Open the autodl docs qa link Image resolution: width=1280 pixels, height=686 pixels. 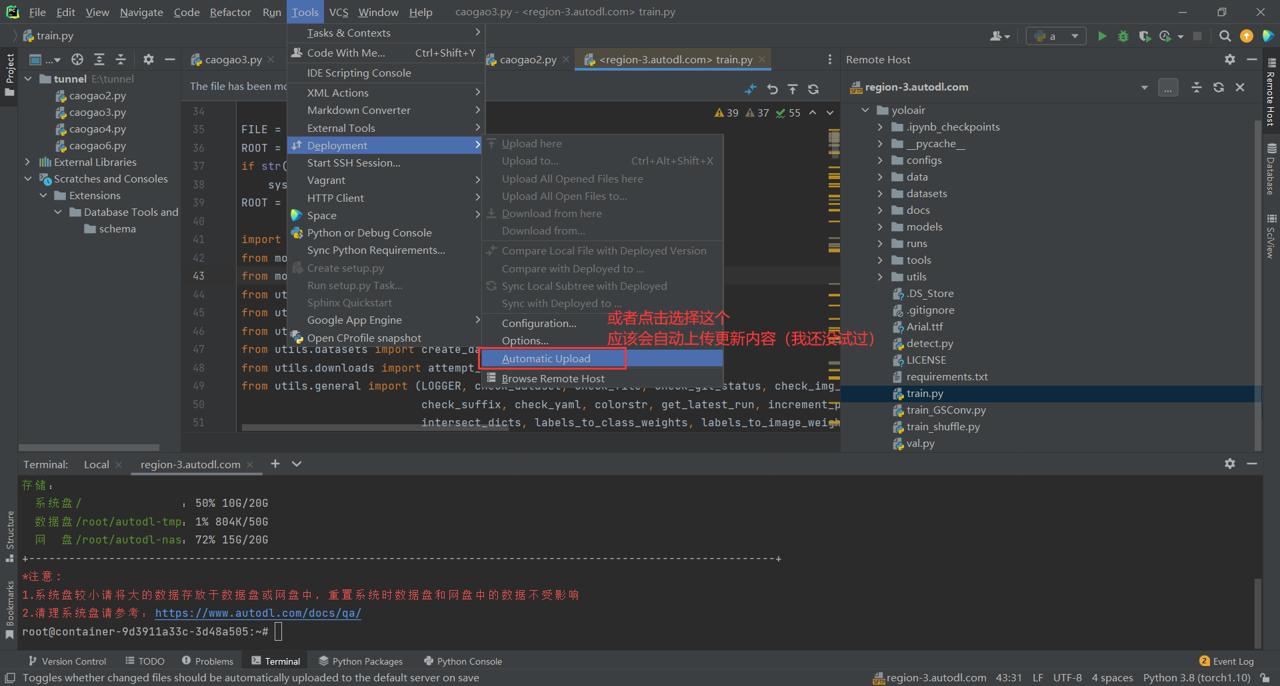pos(258,613)
